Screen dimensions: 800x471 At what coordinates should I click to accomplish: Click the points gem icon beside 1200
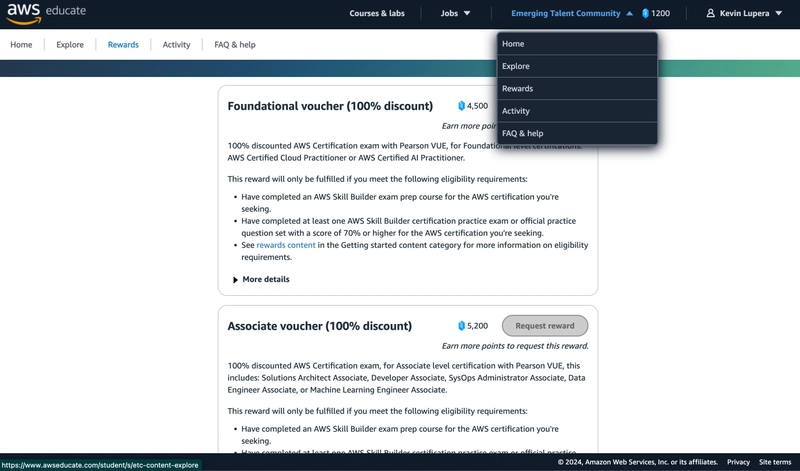tap(645, 13)
